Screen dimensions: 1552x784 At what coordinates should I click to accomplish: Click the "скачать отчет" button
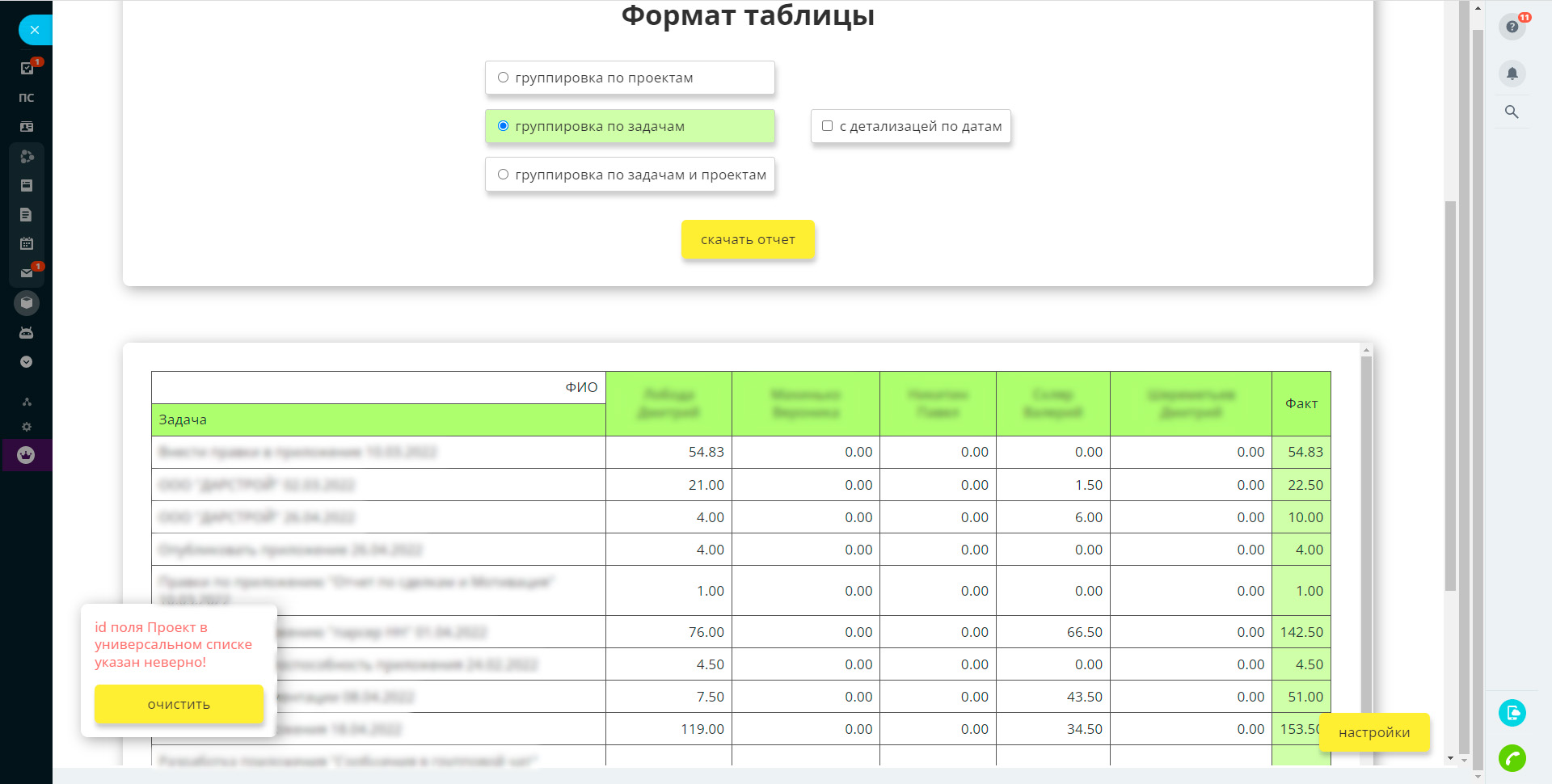[x=748, y=240]
